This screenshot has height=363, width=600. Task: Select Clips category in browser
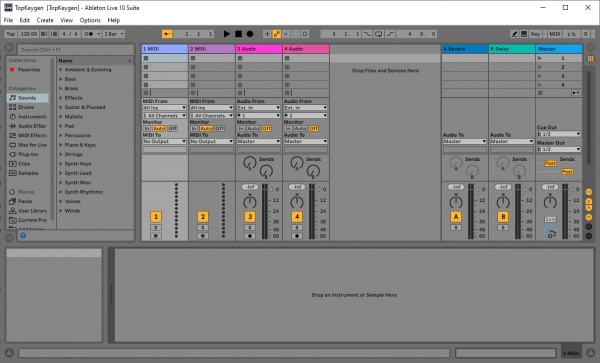[x=28, y=164]
